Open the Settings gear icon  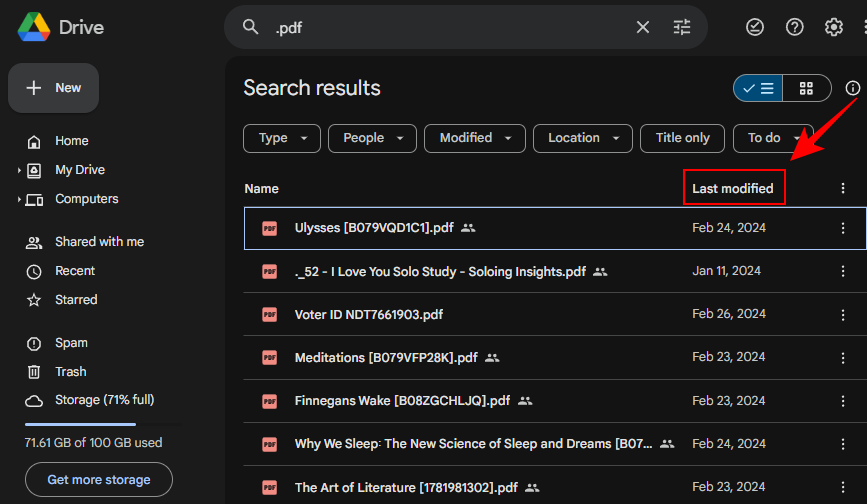click(834, 27)
